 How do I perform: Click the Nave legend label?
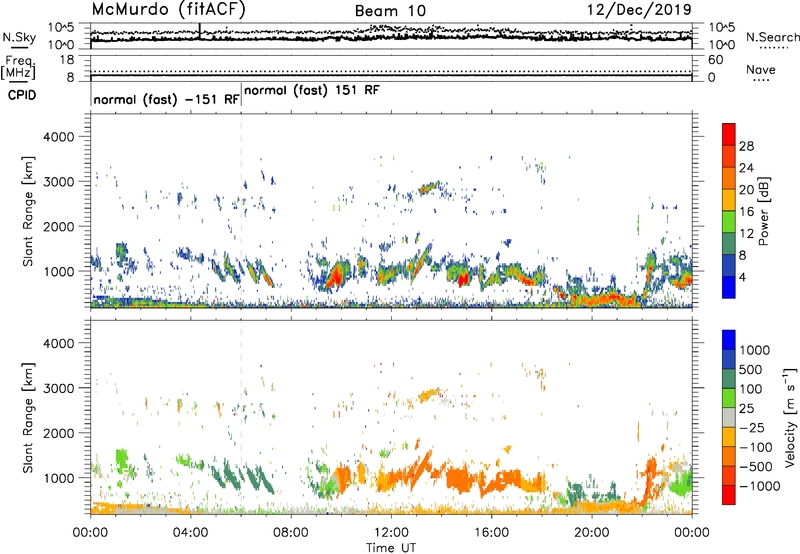point(761,69)
